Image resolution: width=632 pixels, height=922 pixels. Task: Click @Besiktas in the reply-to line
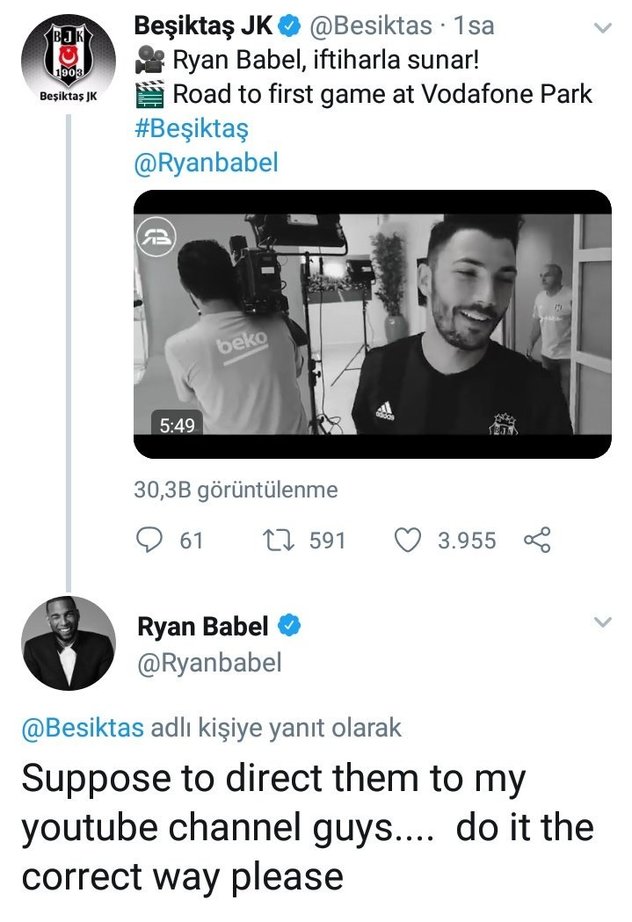tap(83, 728)
